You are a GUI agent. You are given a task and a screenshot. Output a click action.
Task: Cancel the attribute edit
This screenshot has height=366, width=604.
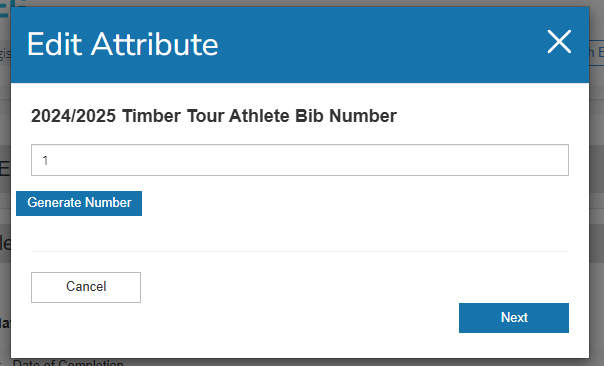click(x=86, y=287)
